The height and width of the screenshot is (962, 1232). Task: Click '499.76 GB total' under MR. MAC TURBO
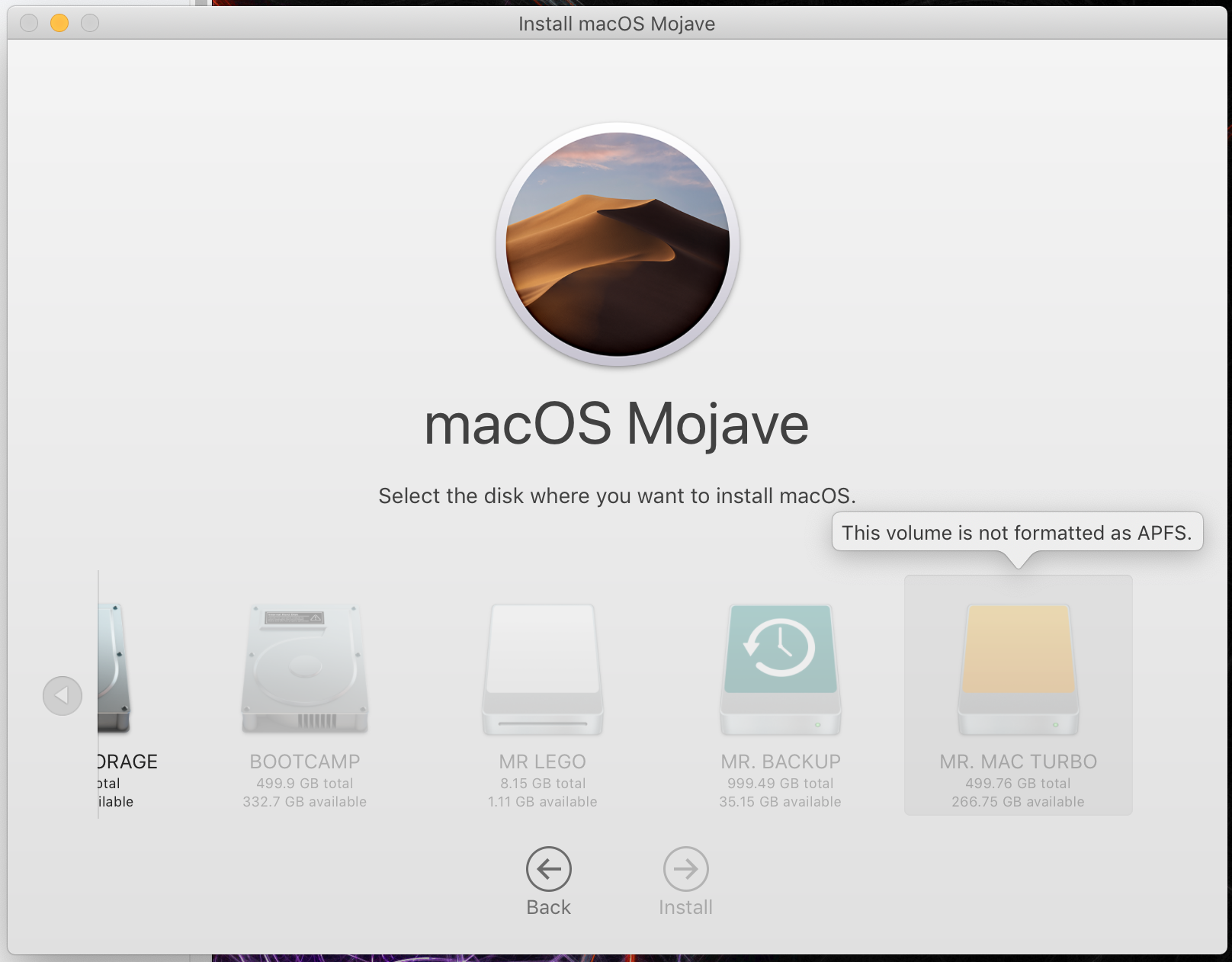(x=1019, y=784)
